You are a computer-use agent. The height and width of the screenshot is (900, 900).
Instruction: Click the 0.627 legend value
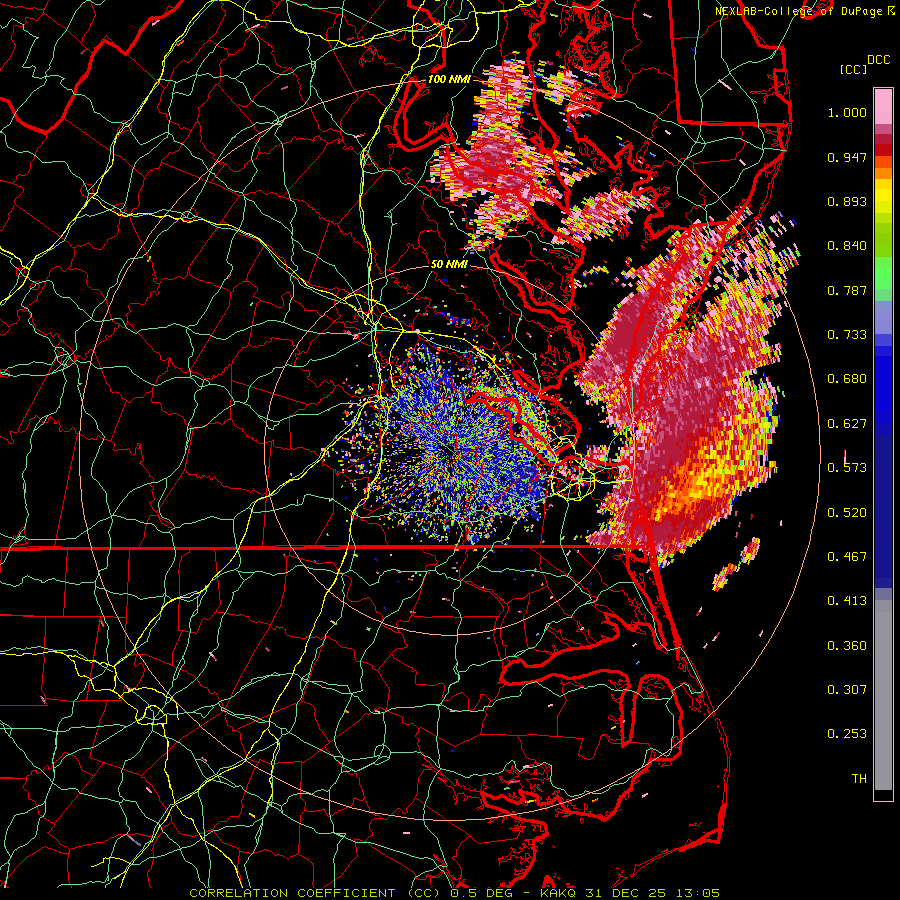pos(847,424)
